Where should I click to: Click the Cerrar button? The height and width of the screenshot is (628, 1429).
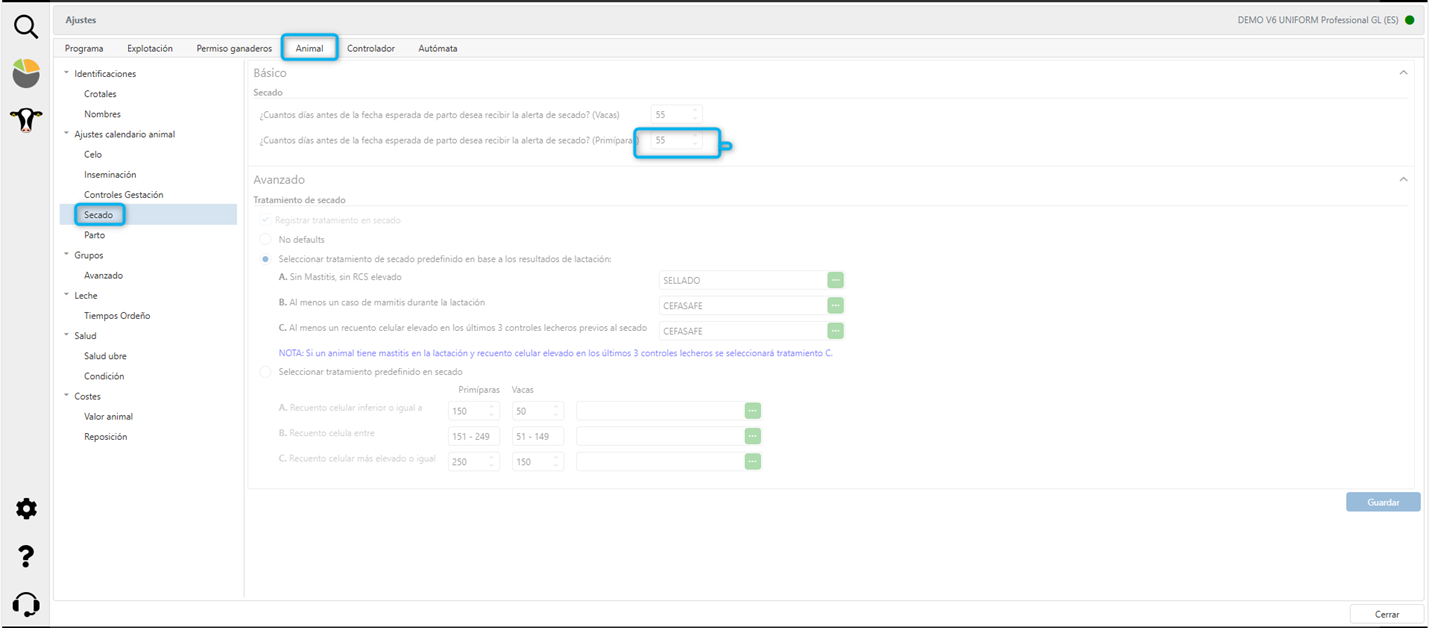tap(1386, 614)
